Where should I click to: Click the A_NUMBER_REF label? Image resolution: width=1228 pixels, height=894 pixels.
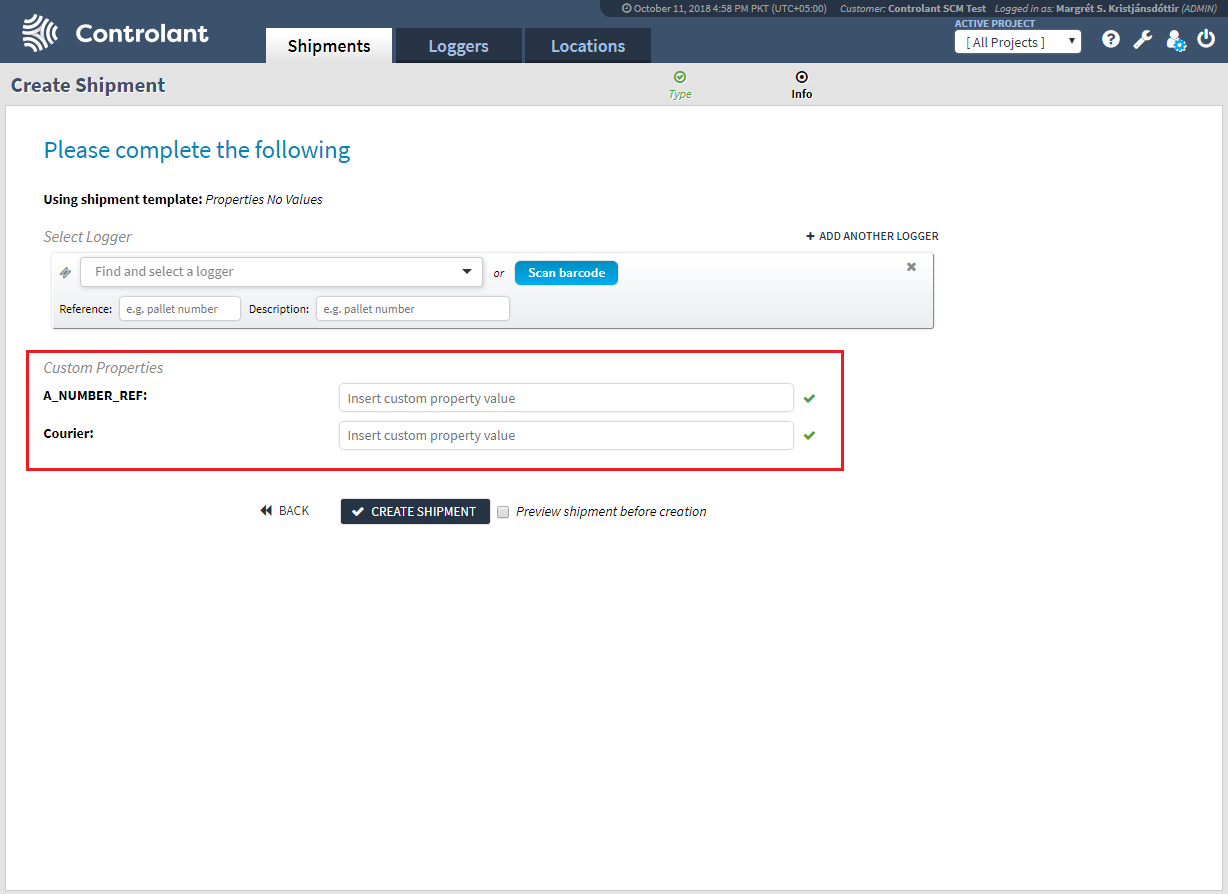coord(96,396)
